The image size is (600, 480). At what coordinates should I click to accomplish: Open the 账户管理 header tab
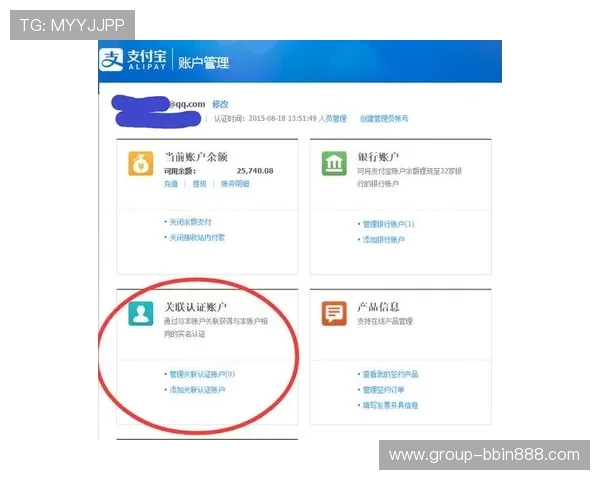203,63
